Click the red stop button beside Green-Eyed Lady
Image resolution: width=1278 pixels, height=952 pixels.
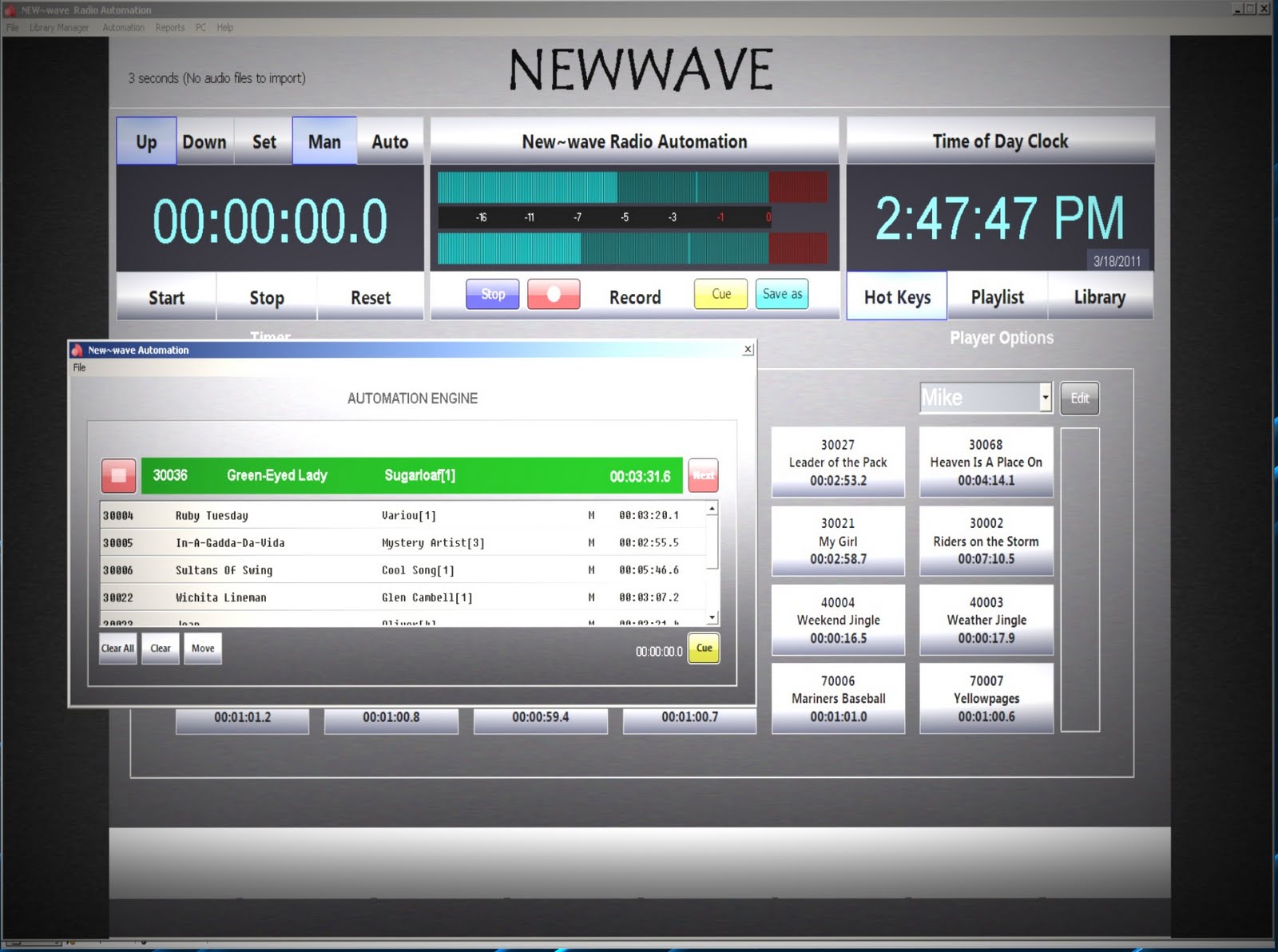(x=118, y=475)
